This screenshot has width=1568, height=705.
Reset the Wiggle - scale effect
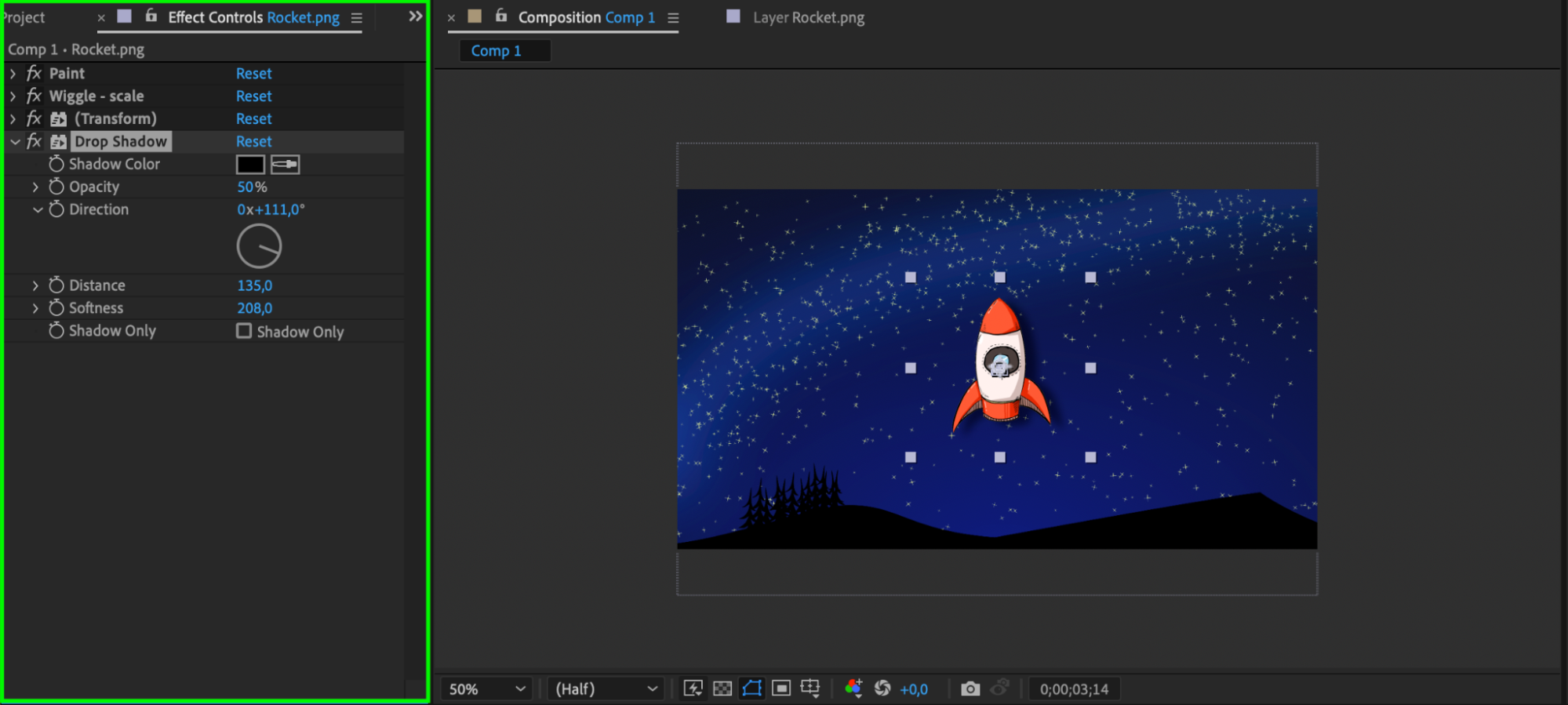(x=253, y=96)
